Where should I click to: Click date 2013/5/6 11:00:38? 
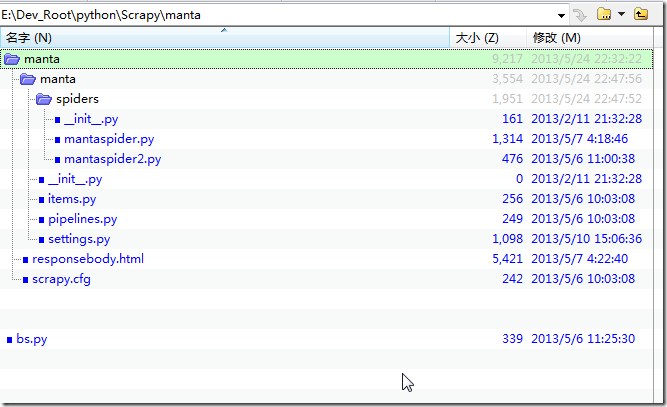583,159
